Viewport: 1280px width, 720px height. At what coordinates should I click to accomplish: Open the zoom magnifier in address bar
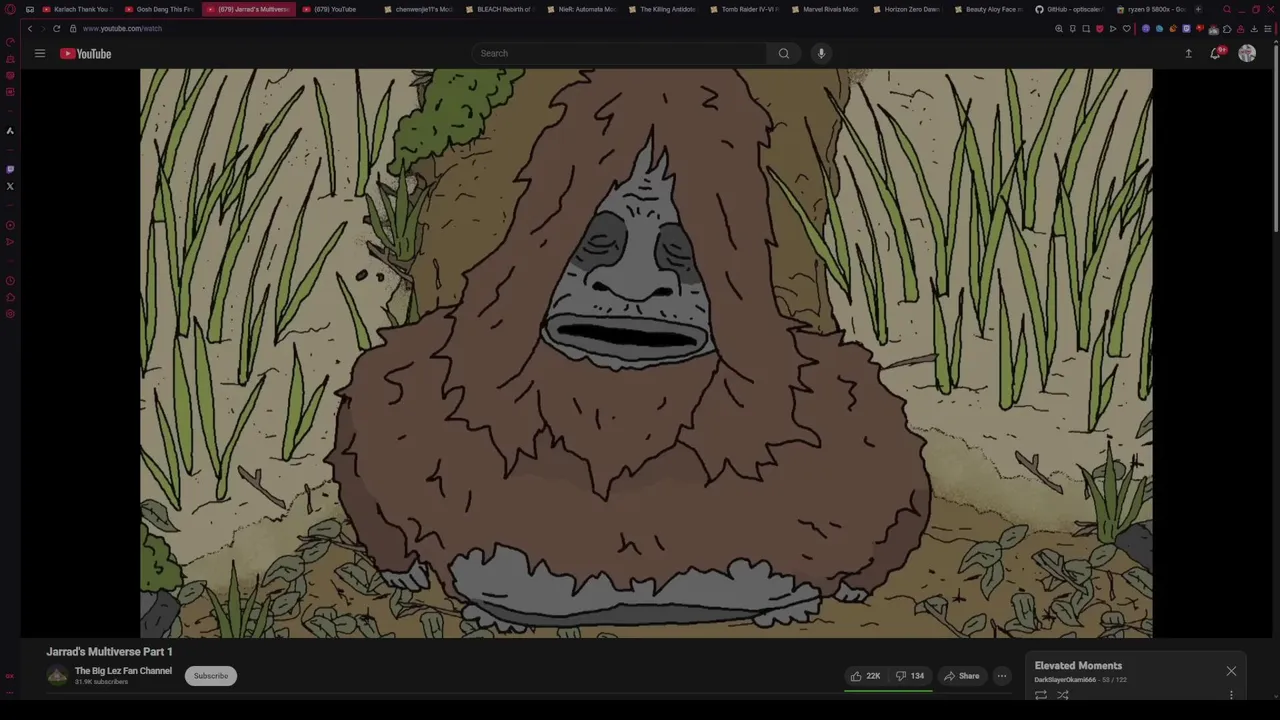click(x=1059, y=29)
